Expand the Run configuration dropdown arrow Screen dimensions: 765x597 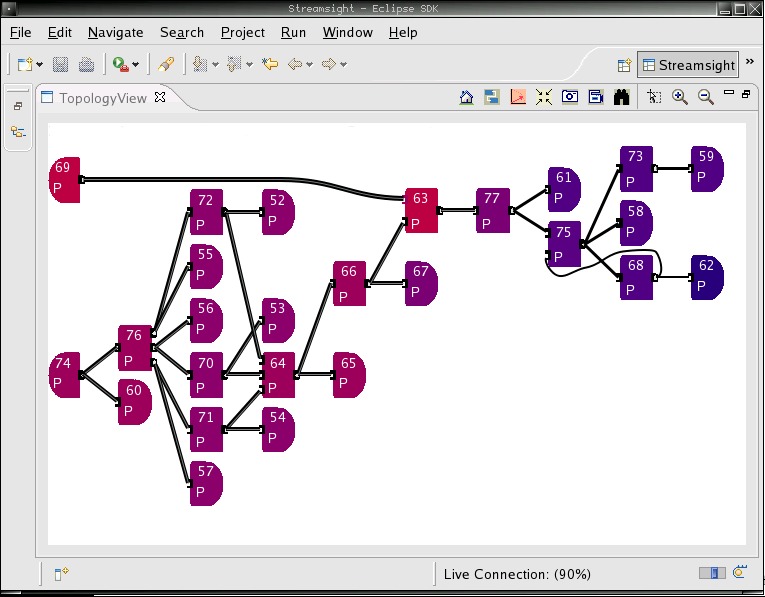[136, 65]
